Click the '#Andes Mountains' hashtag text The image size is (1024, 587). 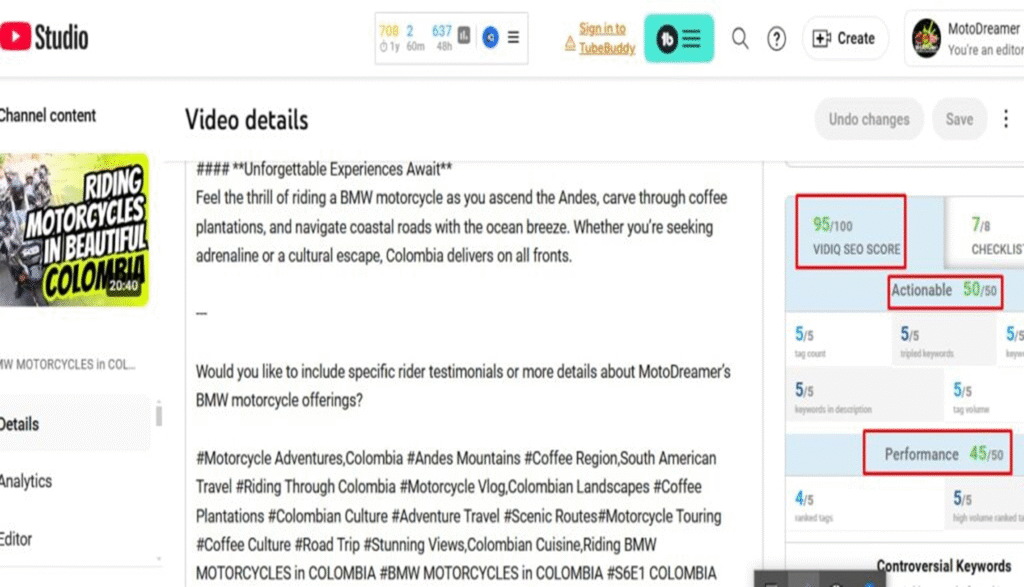(x=463, y=458)
